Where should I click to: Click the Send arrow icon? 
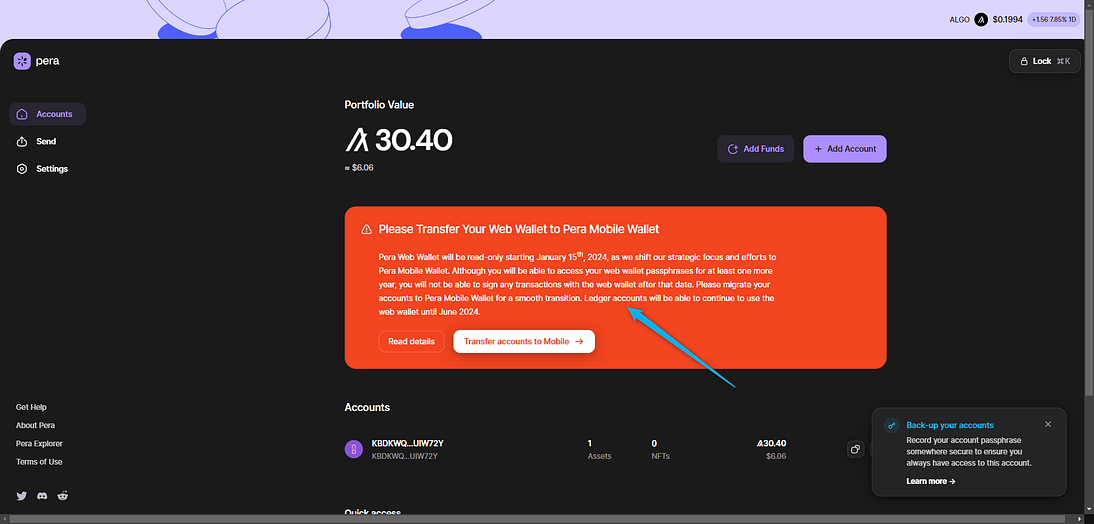[22, 142]
